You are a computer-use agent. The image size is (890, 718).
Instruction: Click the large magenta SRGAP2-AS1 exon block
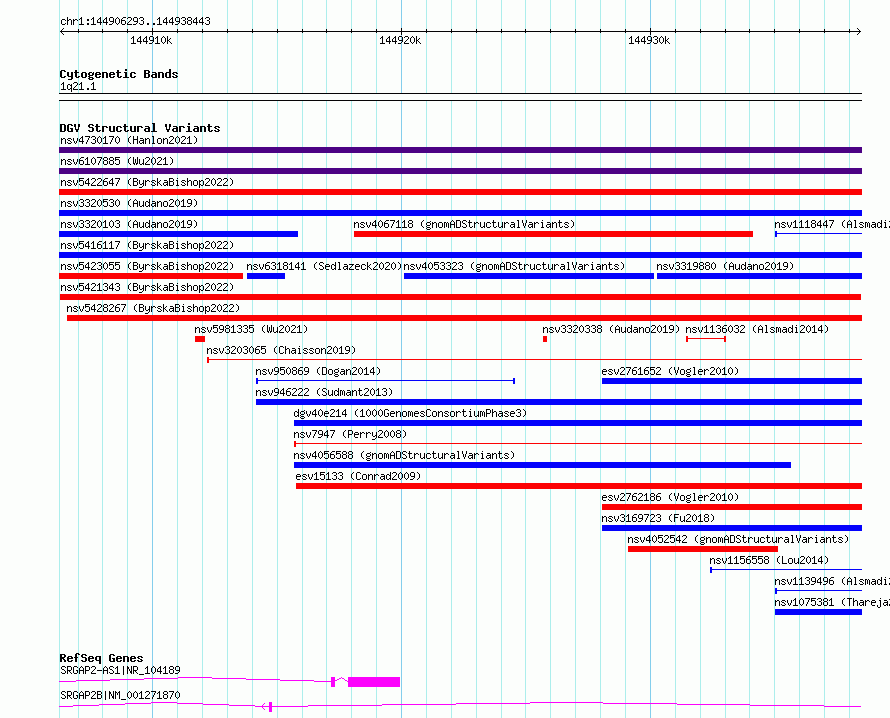pos(374,682)
